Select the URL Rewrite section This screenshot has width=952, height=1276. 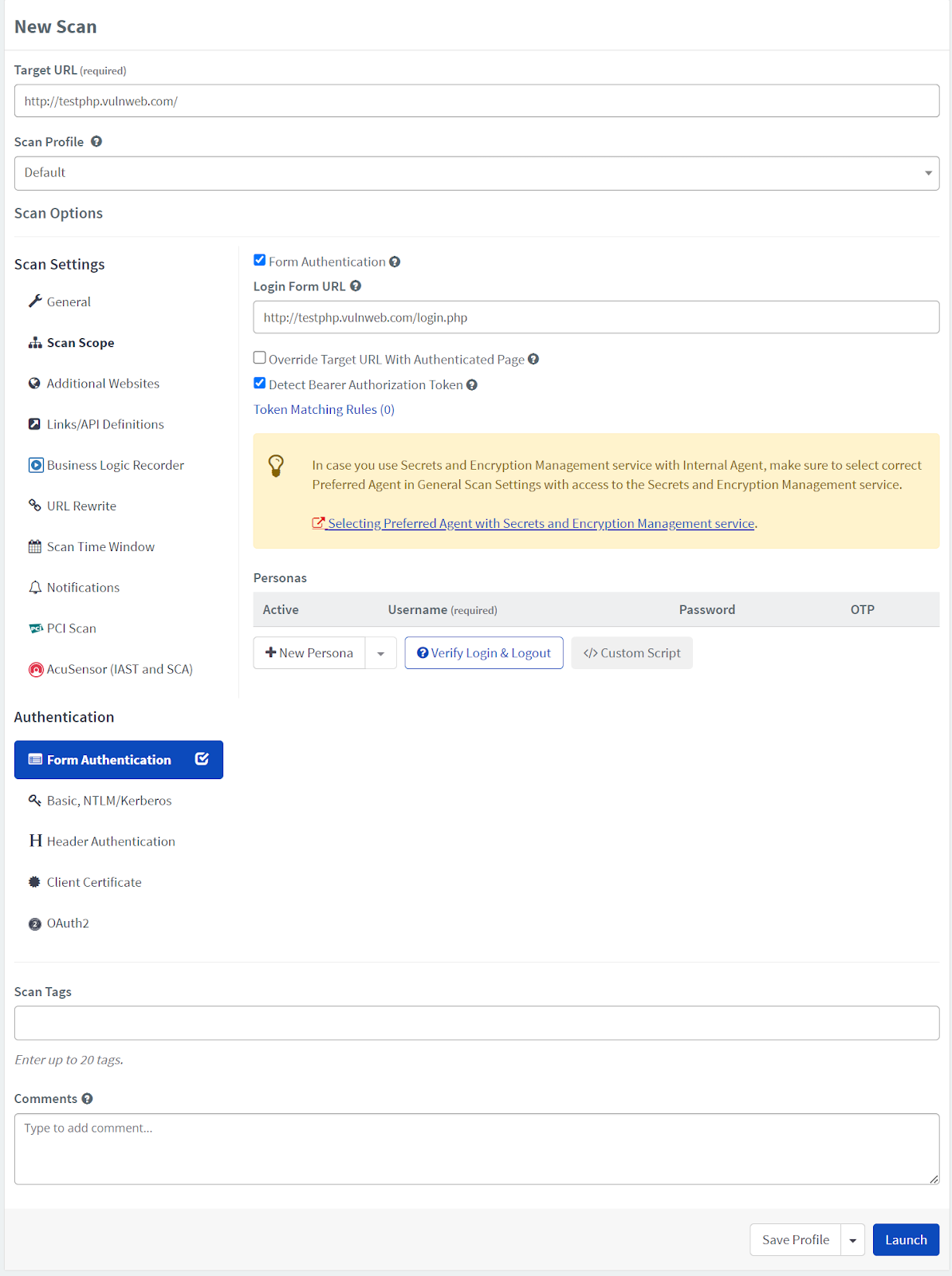tap(81, 506)
